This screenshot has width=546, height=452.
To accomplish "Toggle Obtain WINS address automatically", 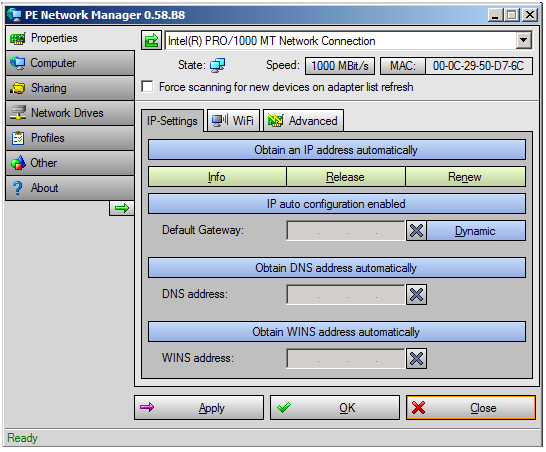I will (x=337, y=332).
